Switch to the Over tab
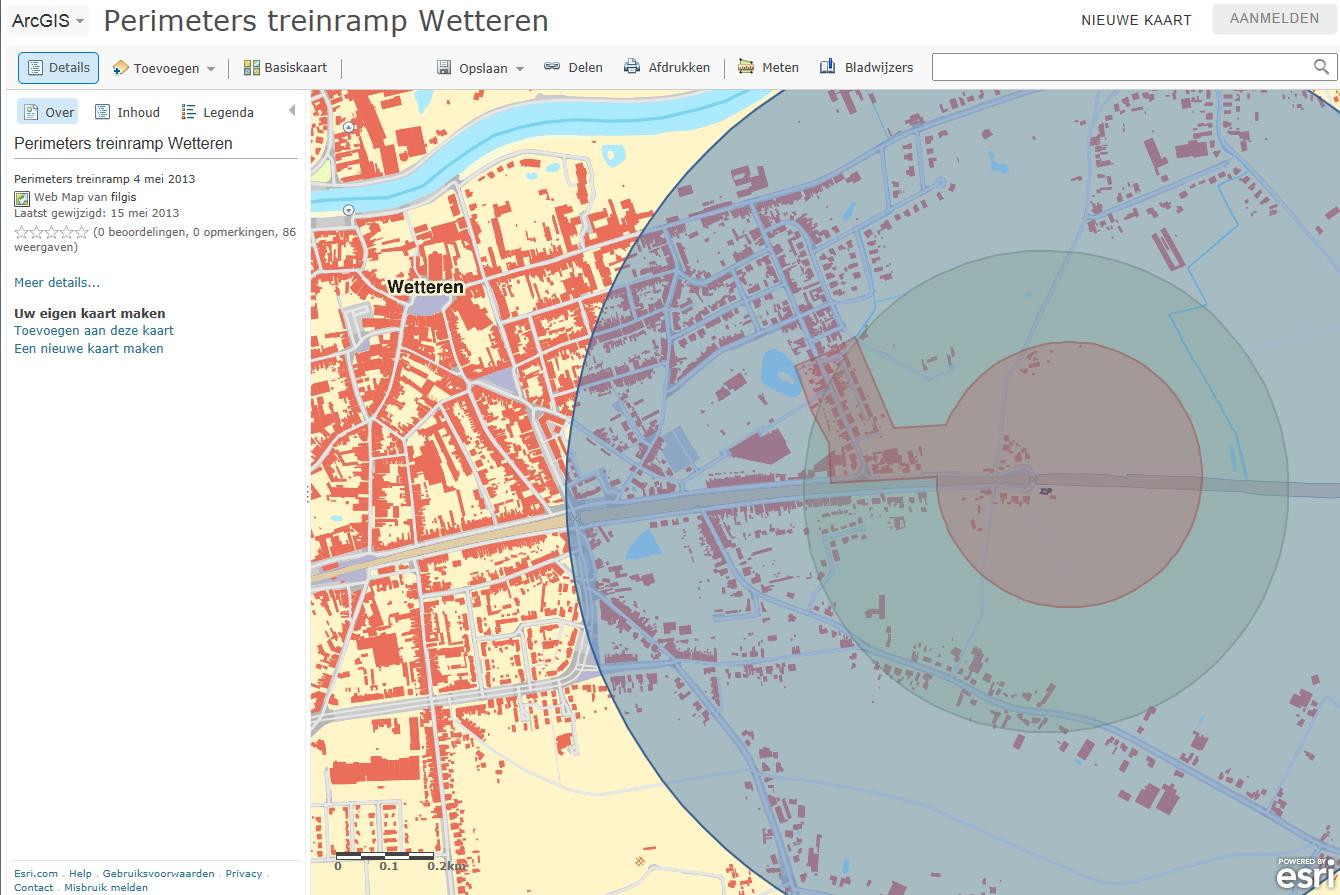This screenshot has height=895, width=1340. (48, 112)
